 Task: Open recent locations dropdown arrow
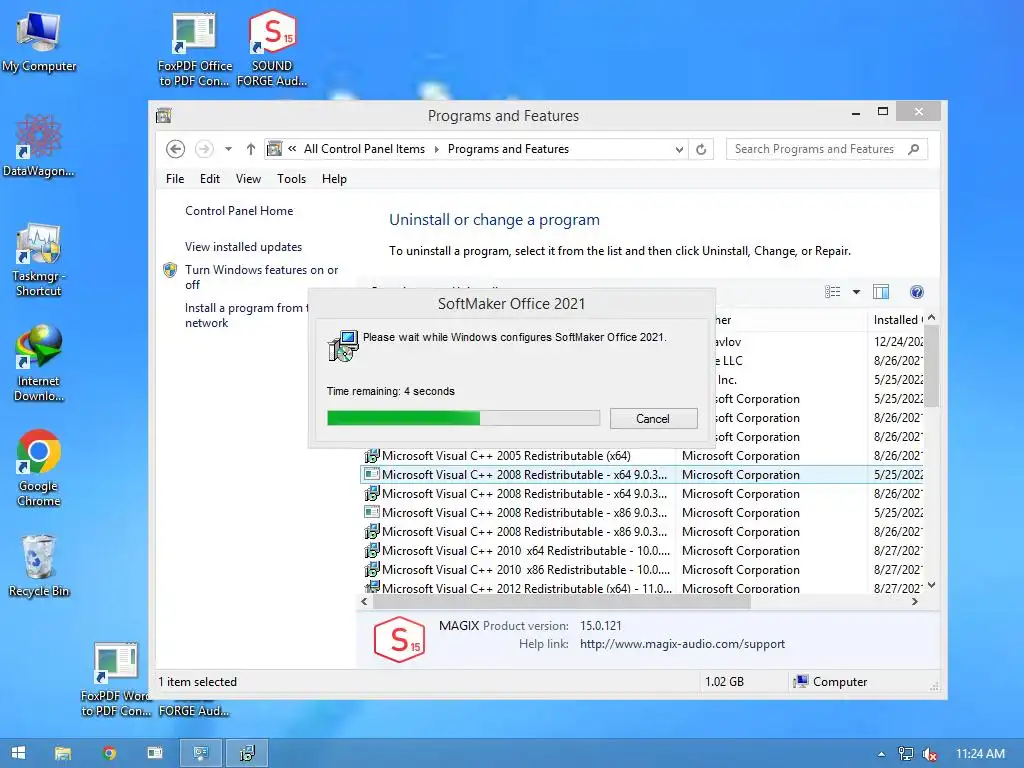coord(229,149)
